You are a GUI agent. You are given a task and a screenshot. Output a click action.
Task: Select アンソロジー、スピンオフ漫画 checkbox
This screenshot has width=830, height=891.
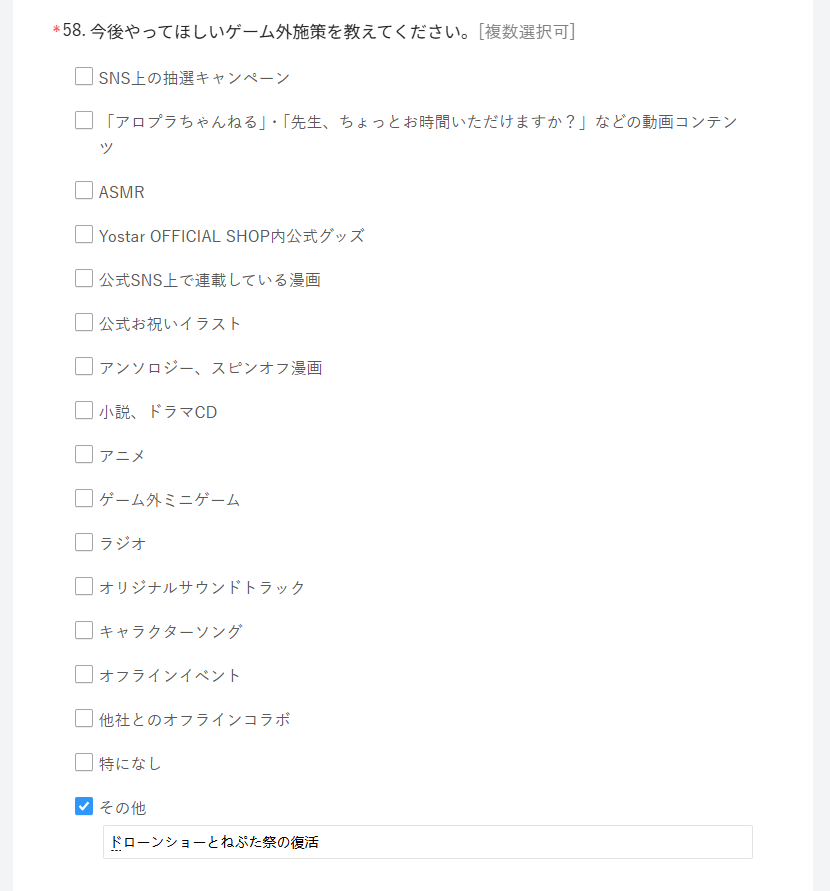point(84,367)
